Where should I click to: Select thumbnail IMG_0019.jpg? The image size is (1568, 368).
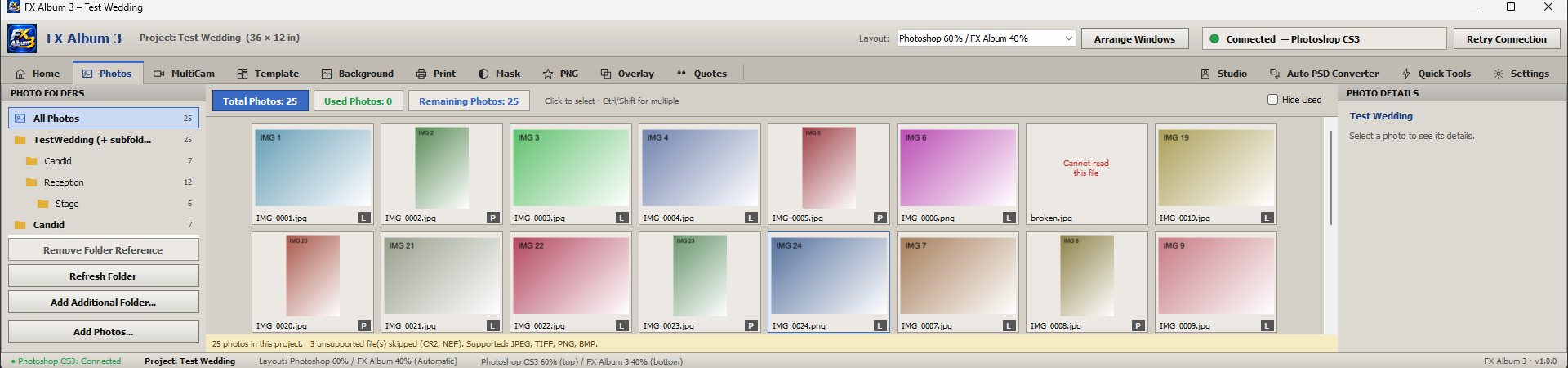(x=1216, y=174)
